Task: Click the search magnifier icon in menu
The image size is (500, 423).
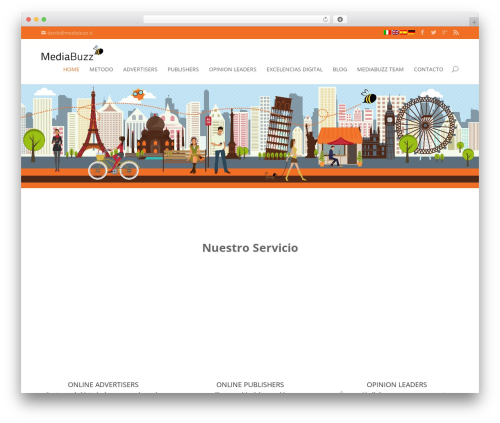Action: tap(455, 69)
